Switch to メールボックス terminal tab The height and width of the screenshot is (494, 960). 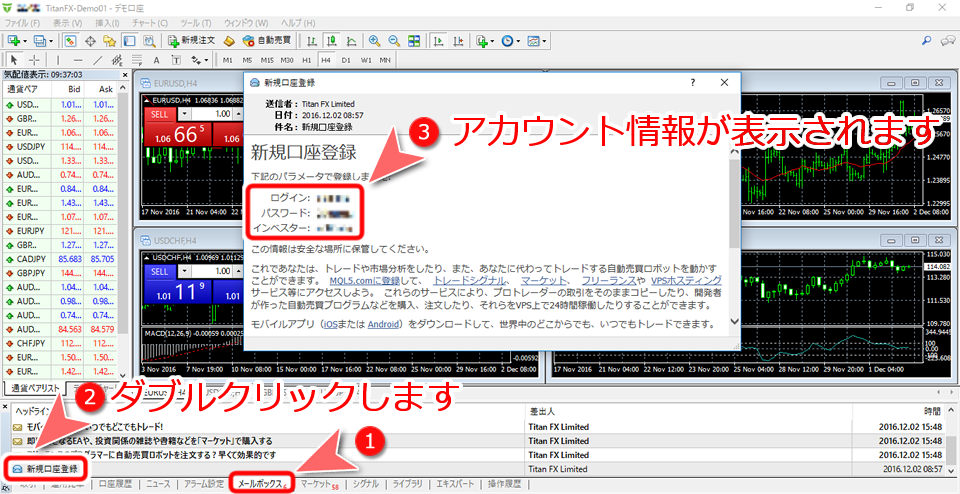pos(262,484)
